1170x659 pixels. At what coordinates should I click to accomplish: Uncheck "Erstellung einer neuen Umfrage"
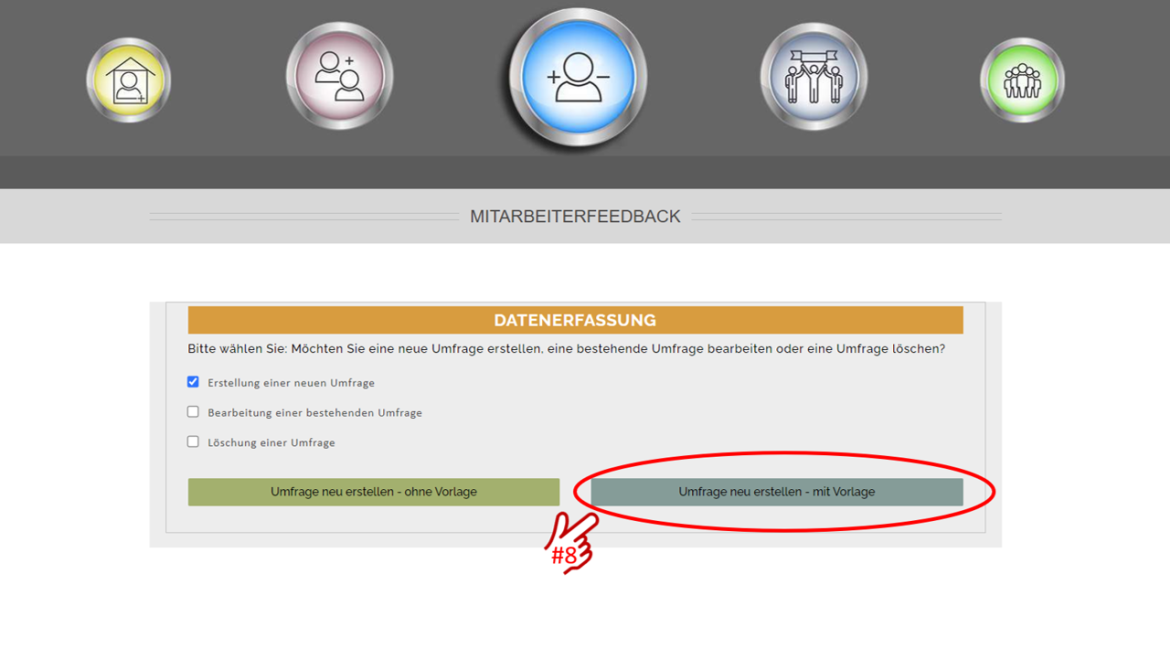192,381
